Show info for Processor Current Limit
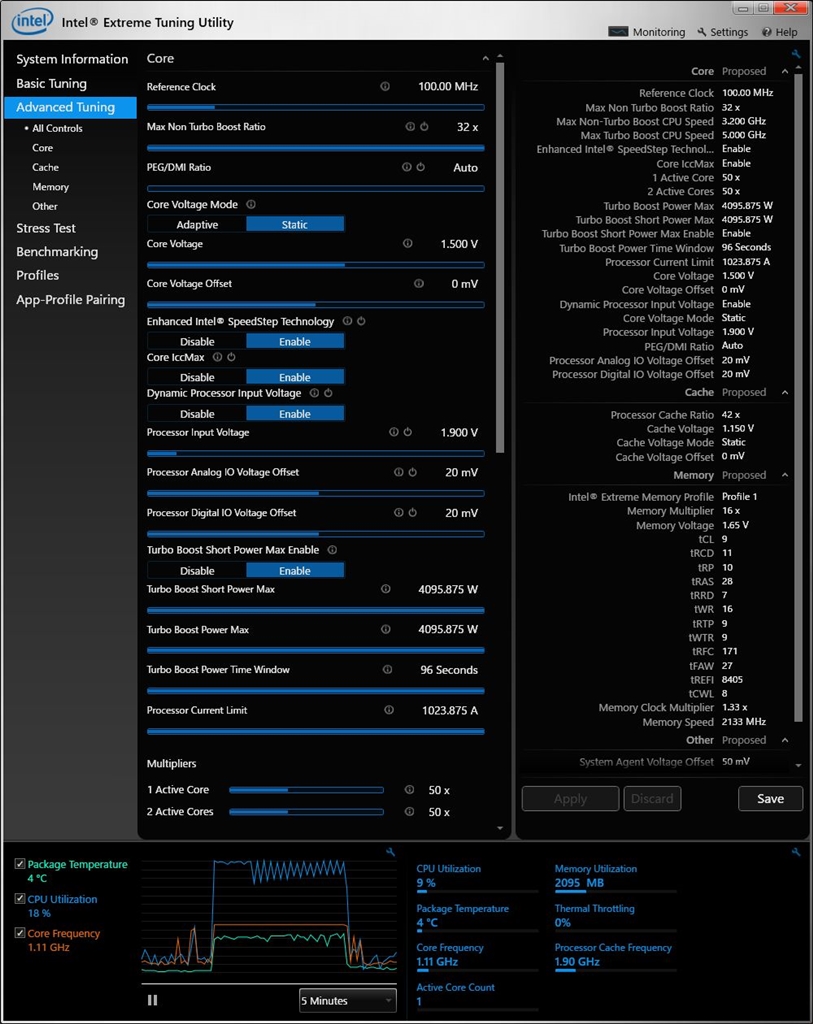813x1024 pixels. coord(389,710)
